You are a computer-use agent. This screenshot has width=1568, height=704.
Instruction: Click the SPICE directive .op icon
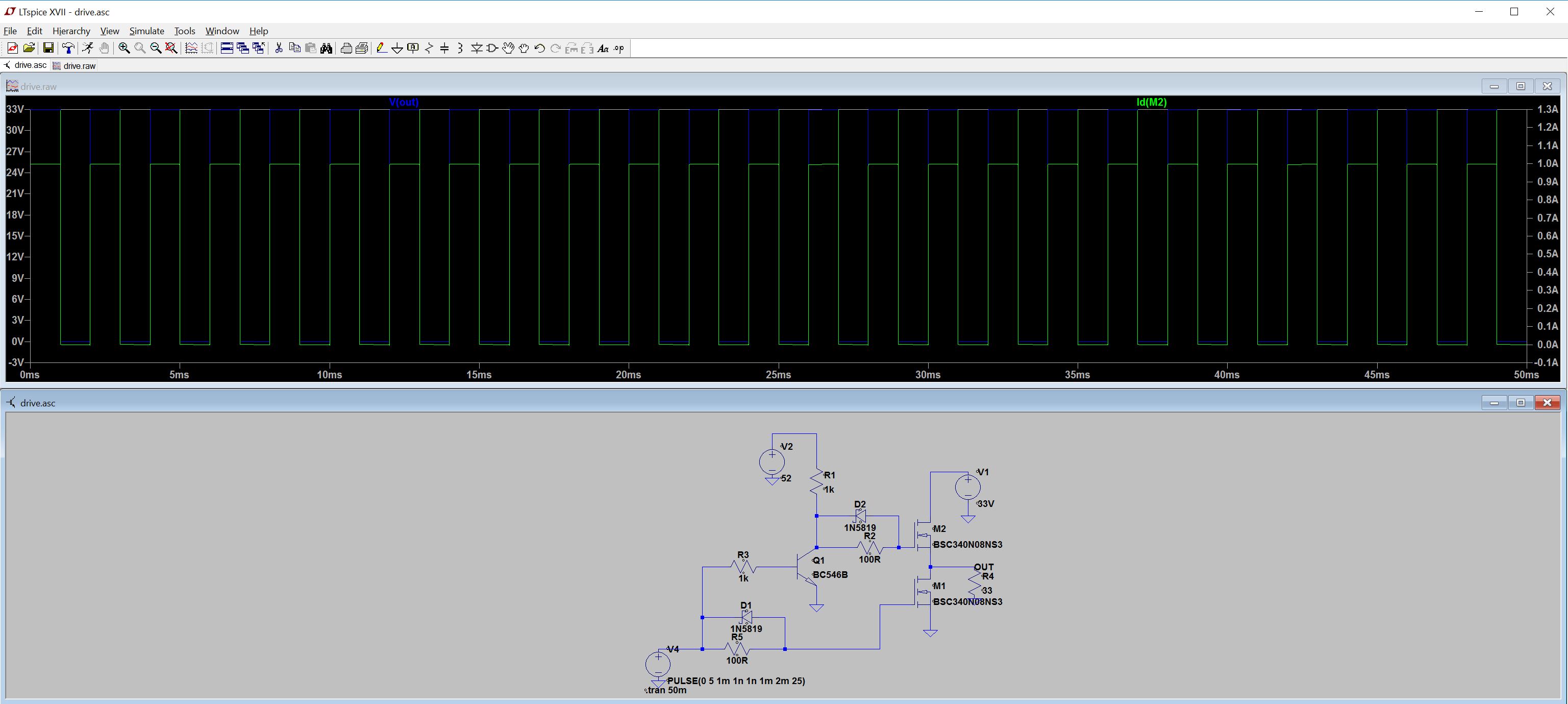tap(619, 48)
